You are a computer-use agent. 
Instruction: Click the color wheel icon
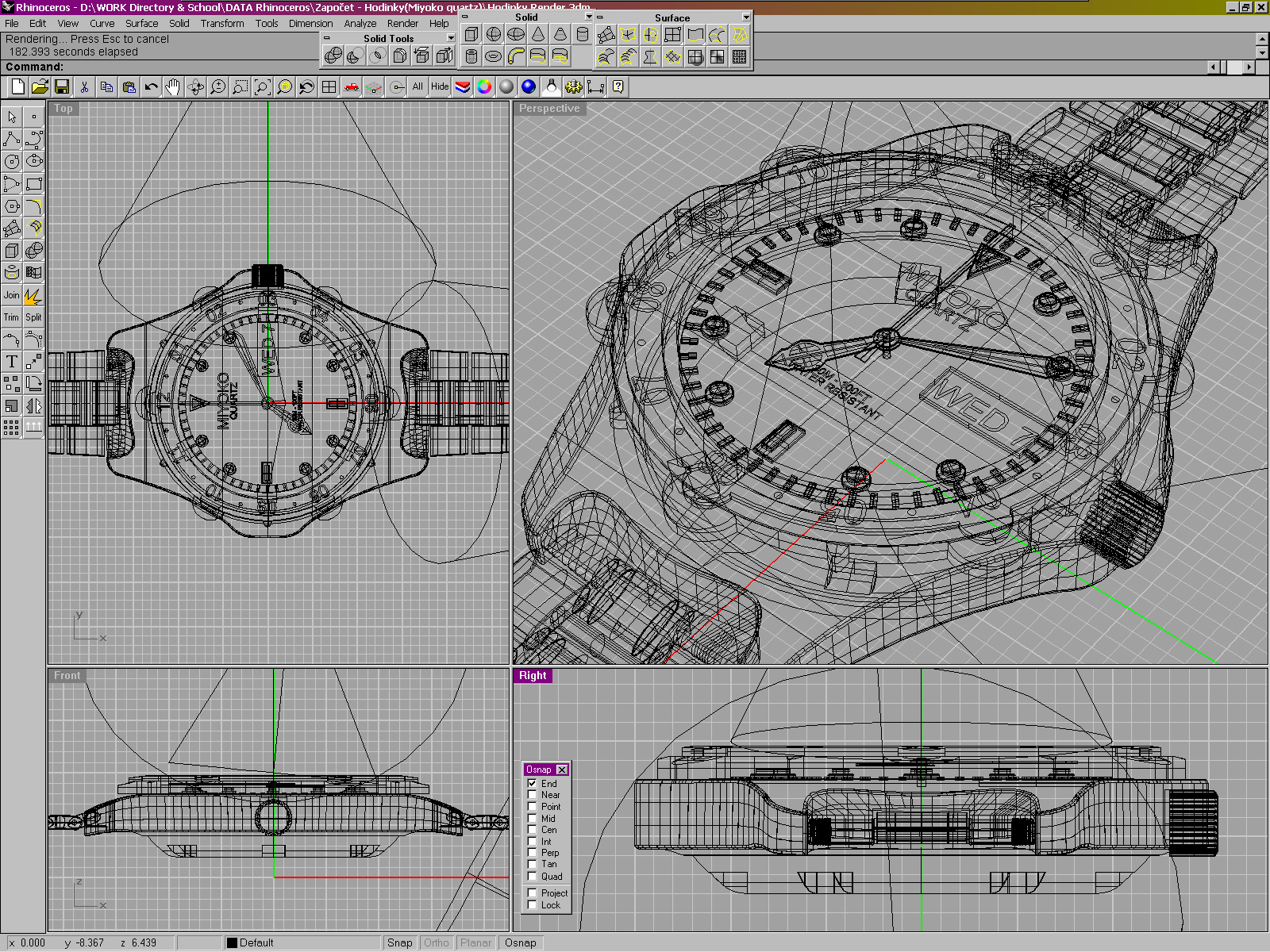[x=484, y=86]
